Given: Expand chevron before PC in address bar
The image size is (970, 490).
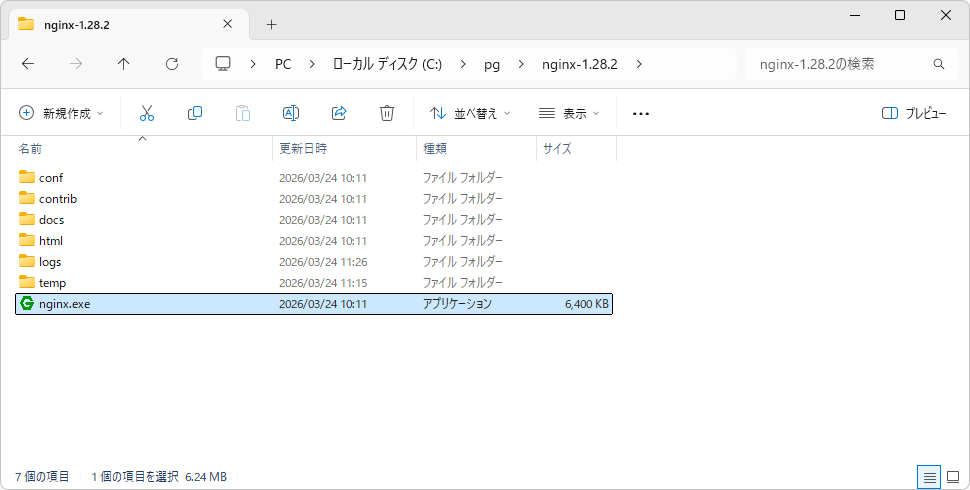Looking at the screenshot, I should pyautogui.click(x=253, y=64).
